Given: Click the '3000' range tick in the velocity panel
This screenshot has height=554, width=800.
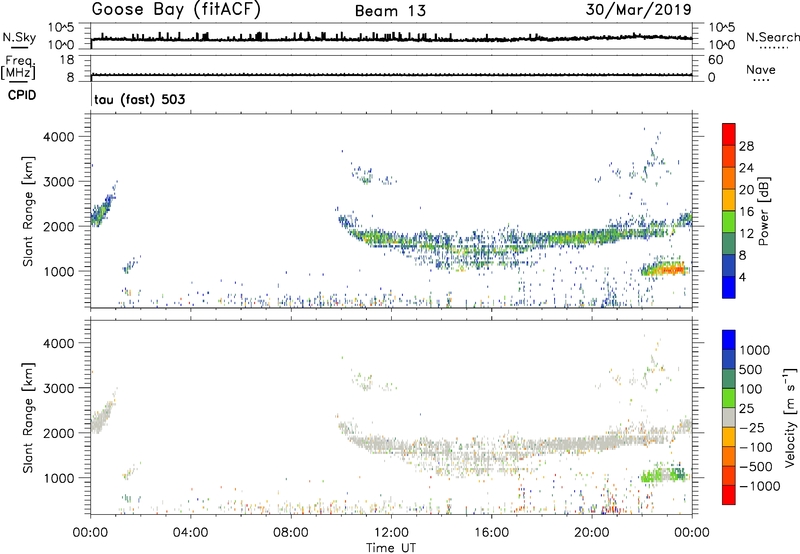Looking at the screenshot, I should tap(59, 388).
